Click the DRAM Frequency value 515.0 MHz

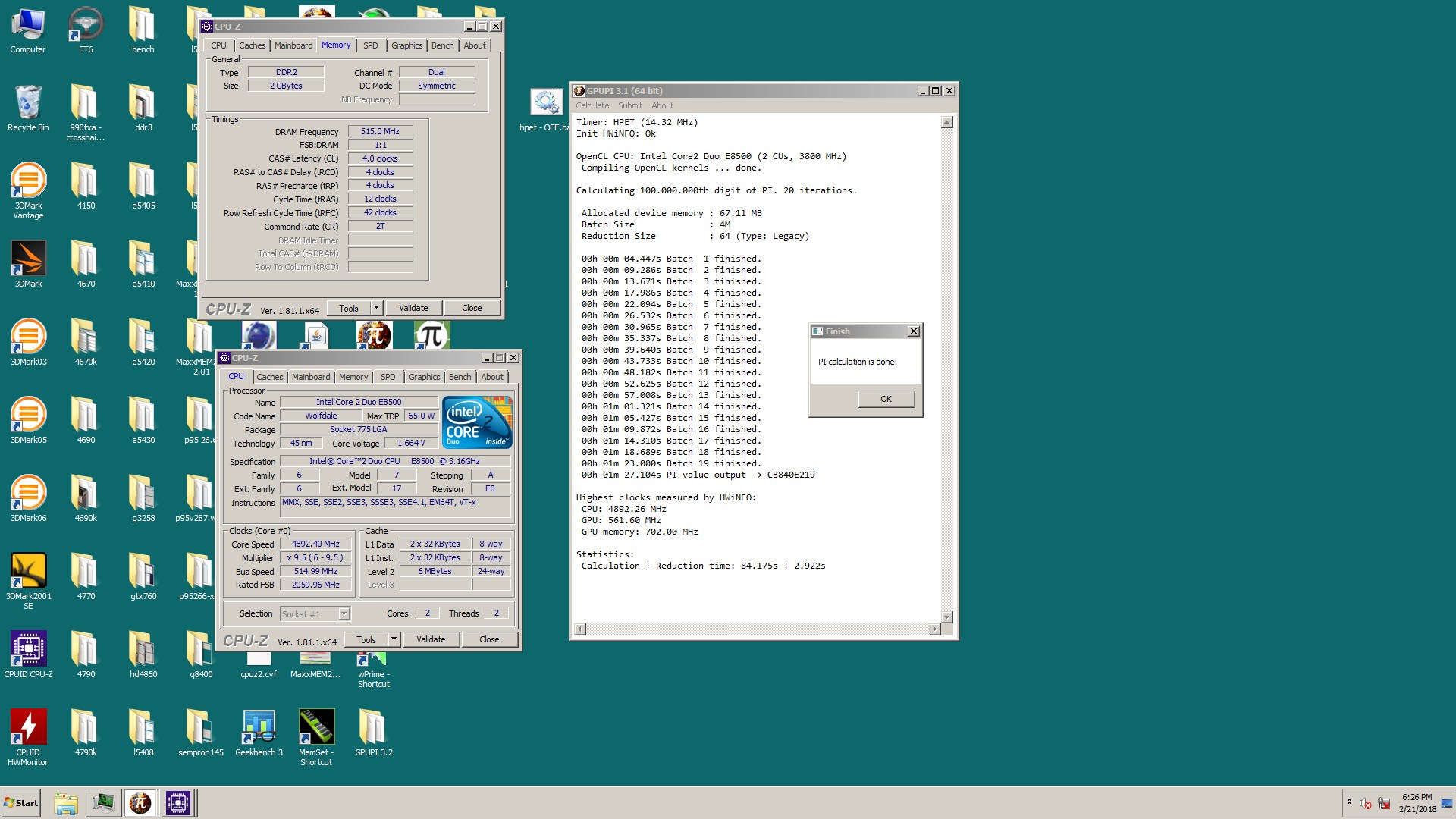[x=380, y=131]
